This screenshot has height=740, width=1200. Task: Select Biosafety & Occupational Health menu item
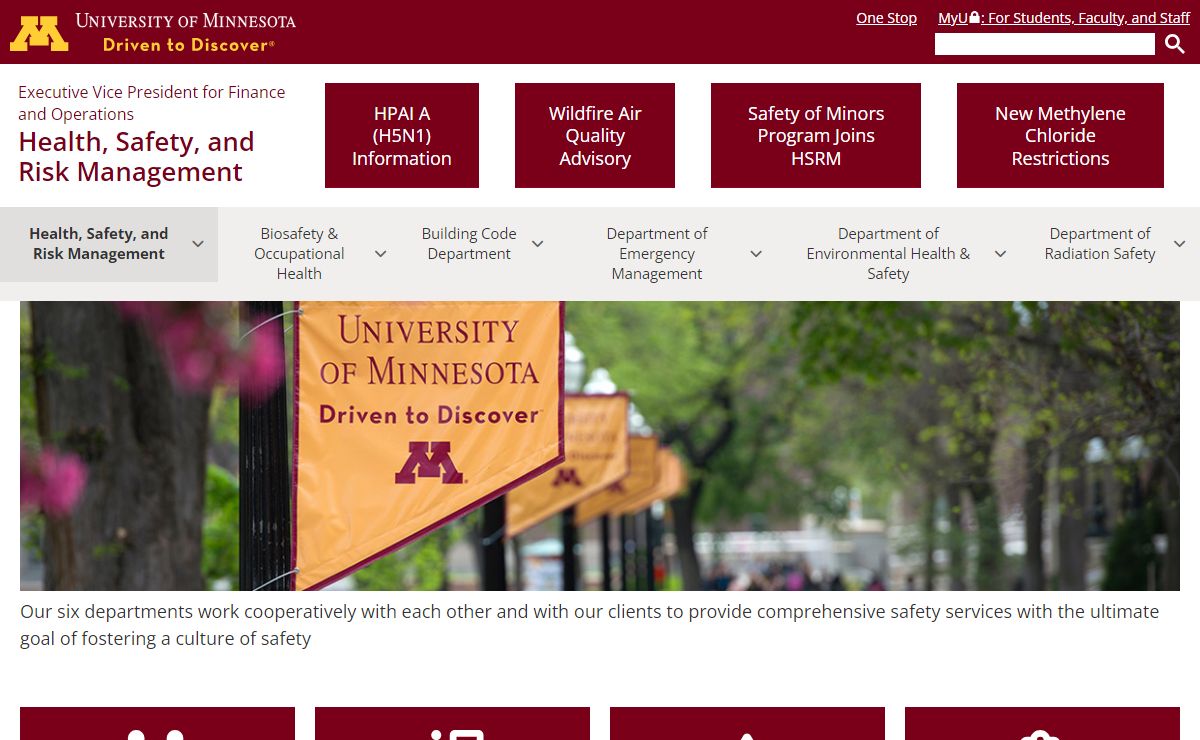[299, 254]
